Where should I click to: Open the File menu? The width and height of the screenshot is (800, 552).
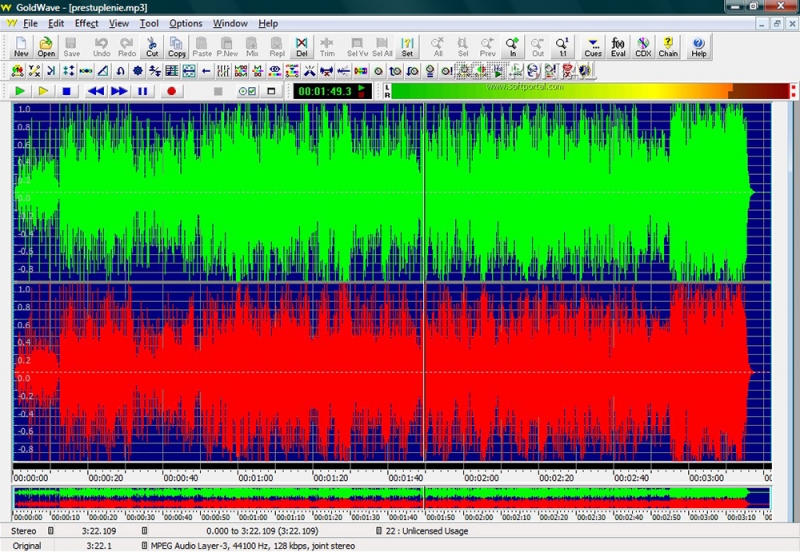click(x=30, y=23)
